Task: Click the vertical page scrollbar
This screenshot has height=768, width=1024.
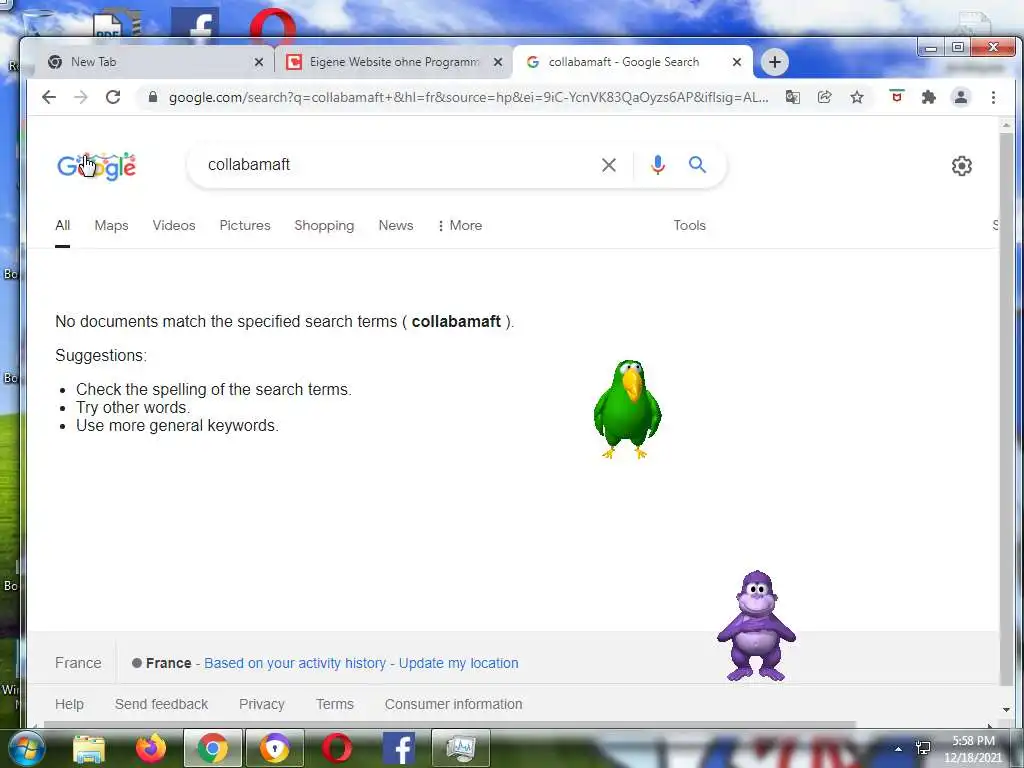Action: [1006, 408]
